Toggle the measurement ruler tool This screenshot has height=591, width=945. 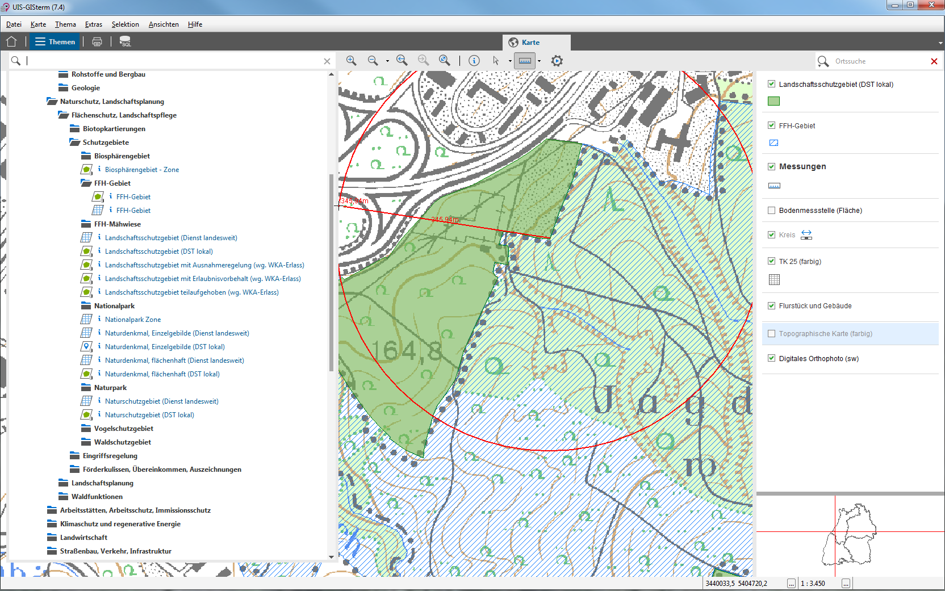pyautogui.click(x=525, y=60)
